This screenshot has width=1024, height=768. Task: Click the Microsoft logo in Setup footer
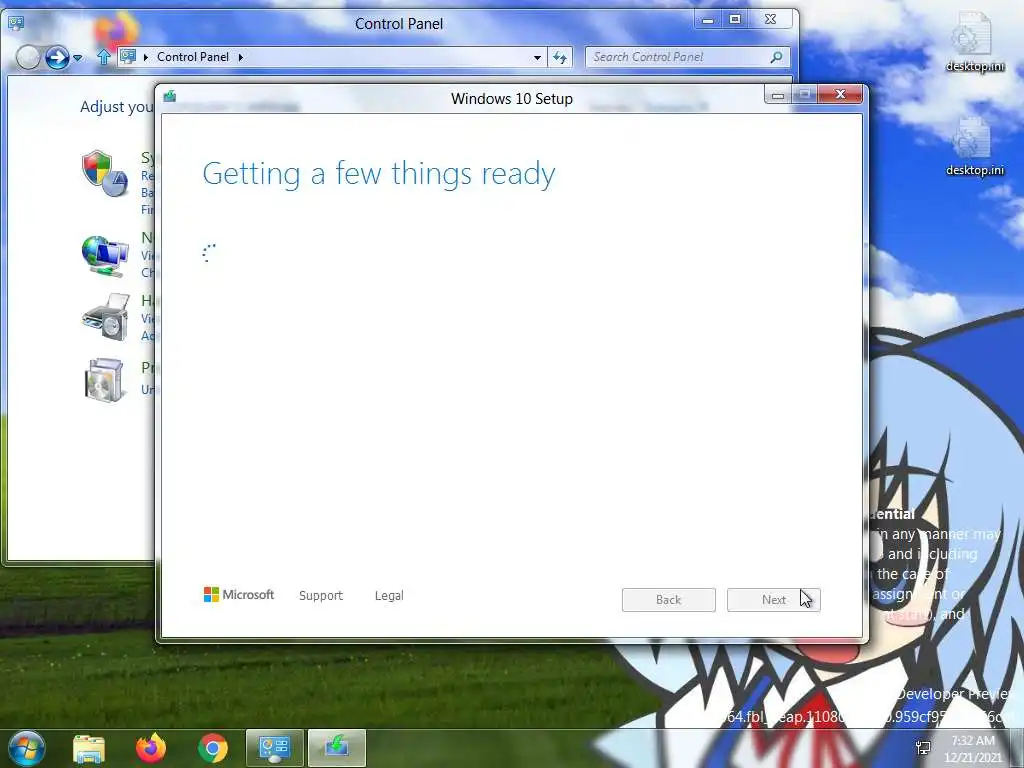[239, 595]
